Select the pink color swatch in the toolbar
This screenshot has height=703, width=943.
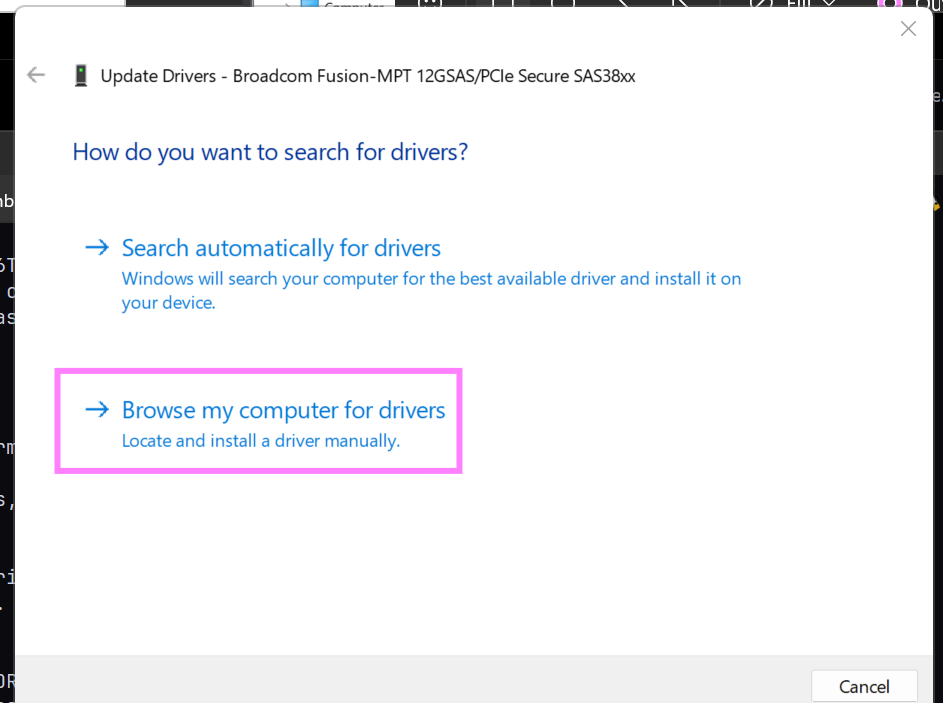coord(890,5)
